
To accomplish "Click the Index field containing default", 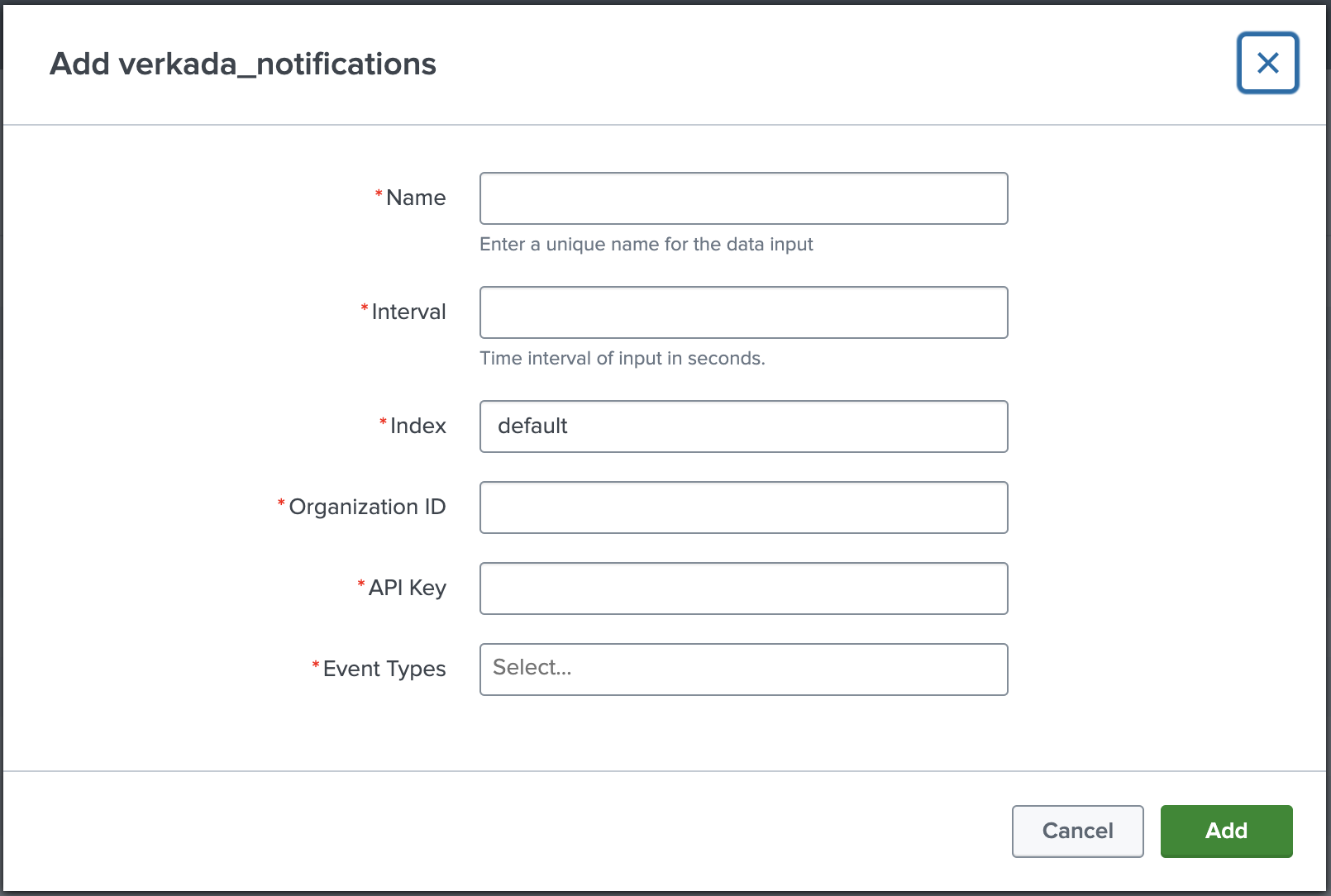I will click(x=743, y=427).
